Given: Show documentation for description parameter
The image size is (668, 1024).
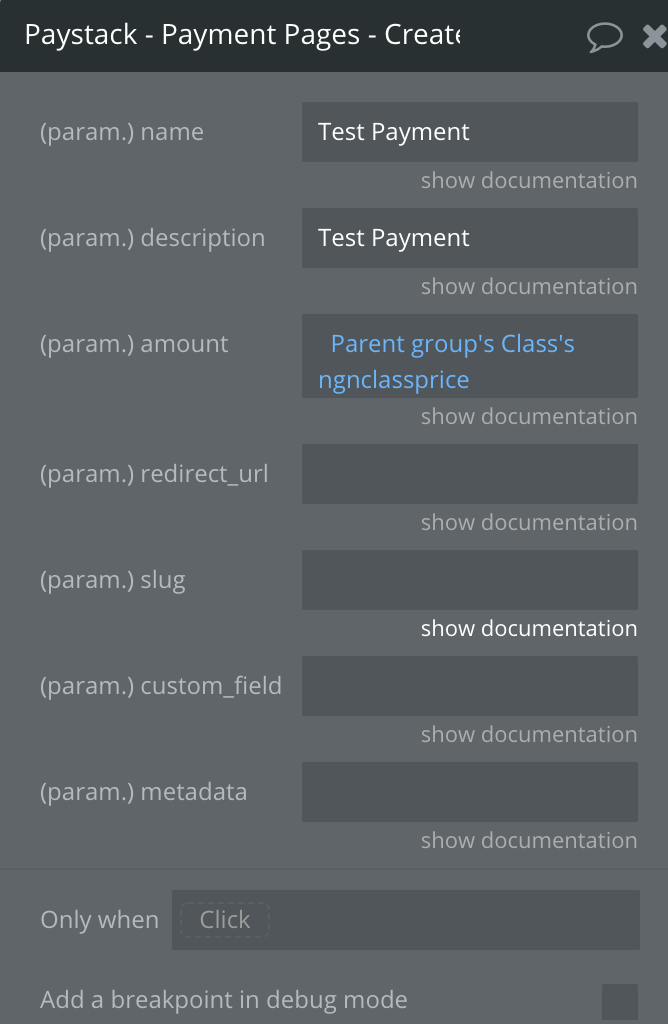Looking at the screenshot, I should click(529, 287).
